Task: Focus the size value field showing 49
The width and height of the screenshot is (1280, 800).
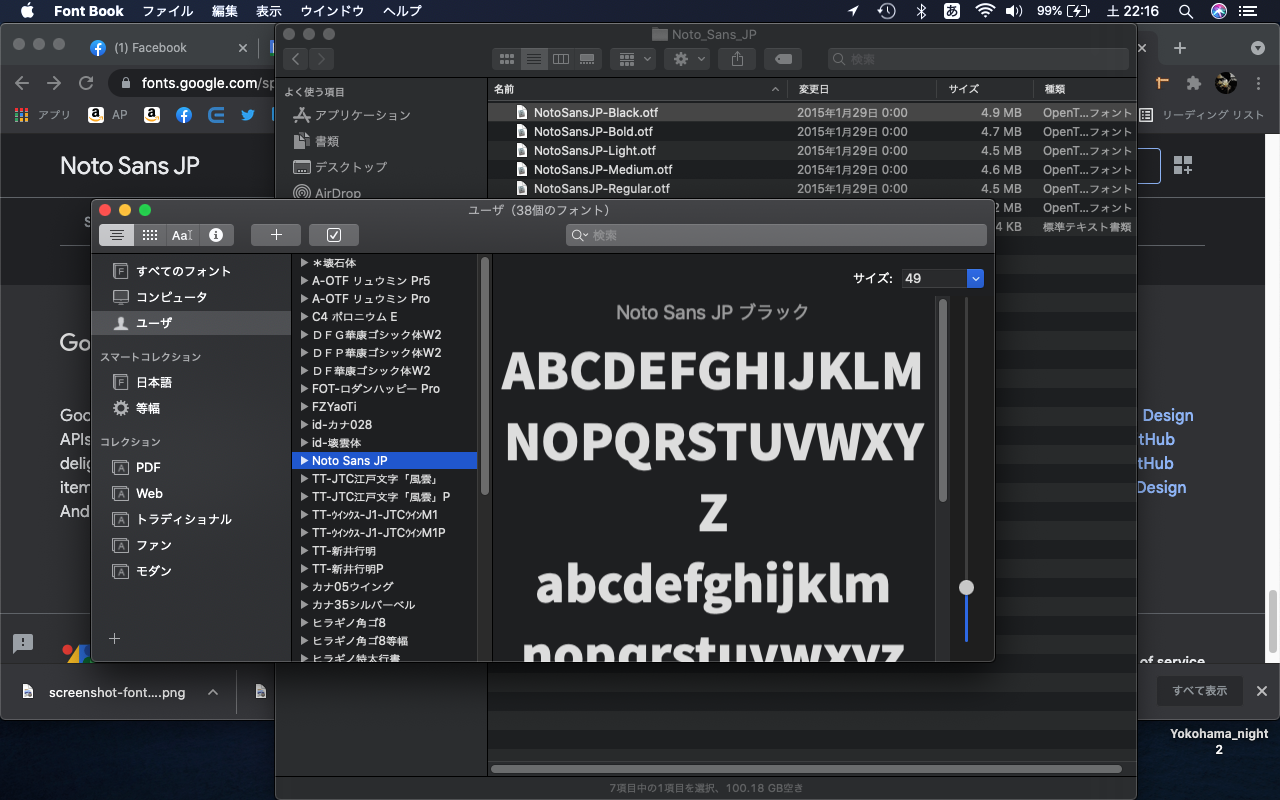Action: 934,279
